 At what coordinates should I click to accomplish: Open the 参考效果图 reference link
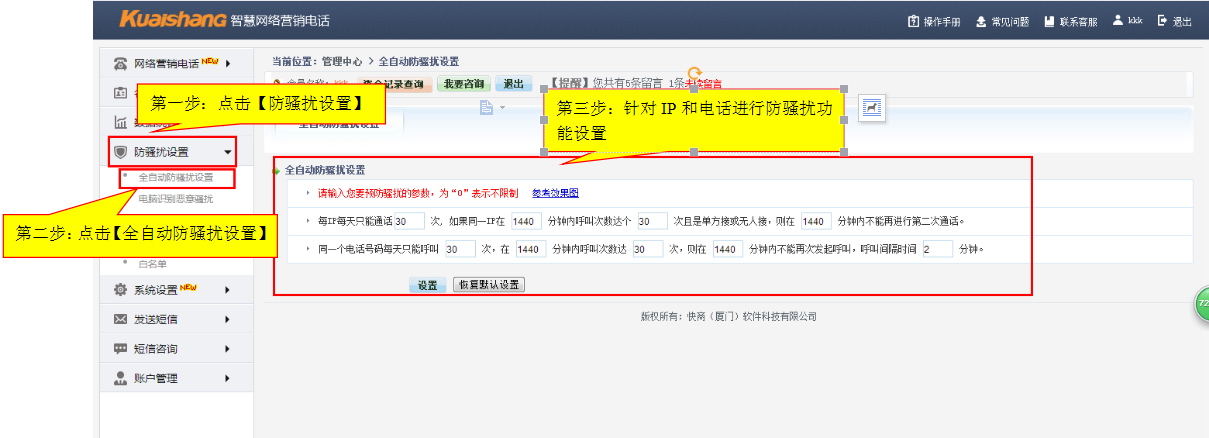(555, 193)
